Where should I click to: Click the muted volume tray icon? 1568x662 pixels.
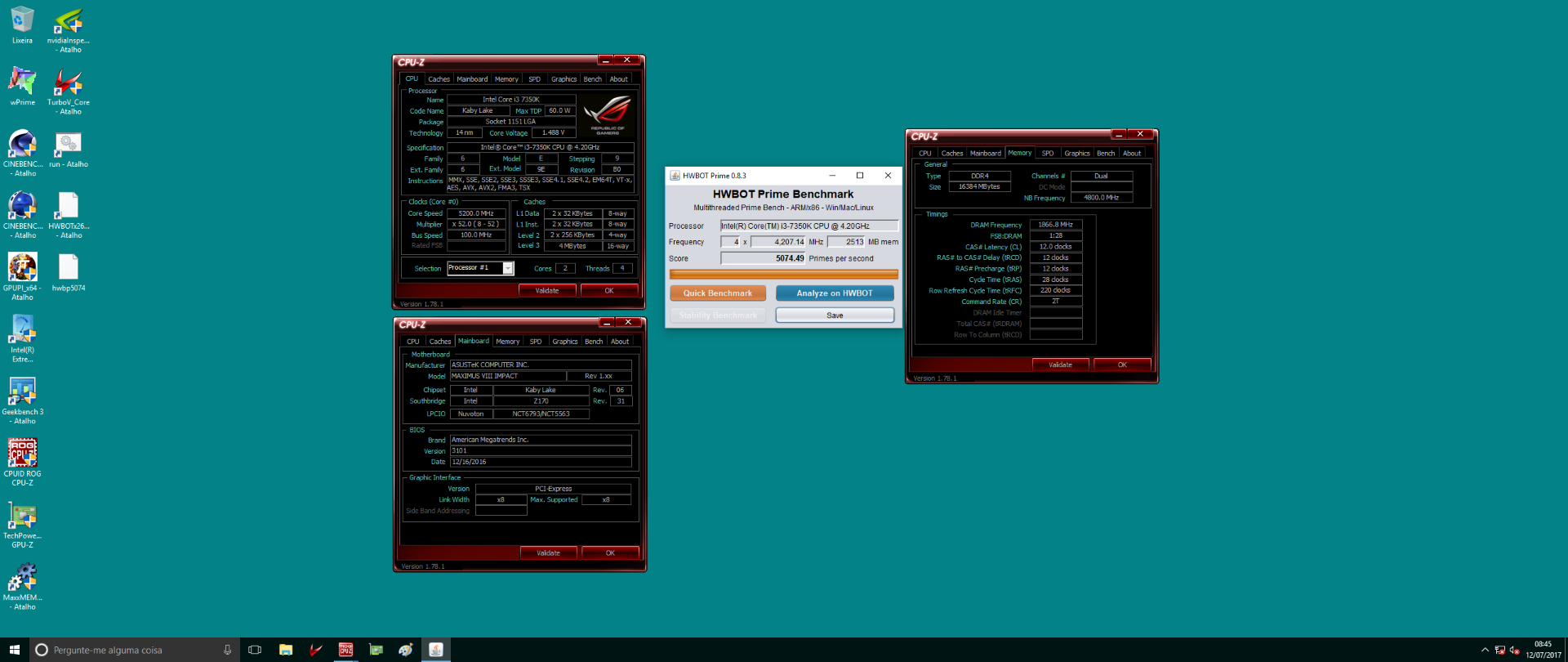tap(1514, 651)
